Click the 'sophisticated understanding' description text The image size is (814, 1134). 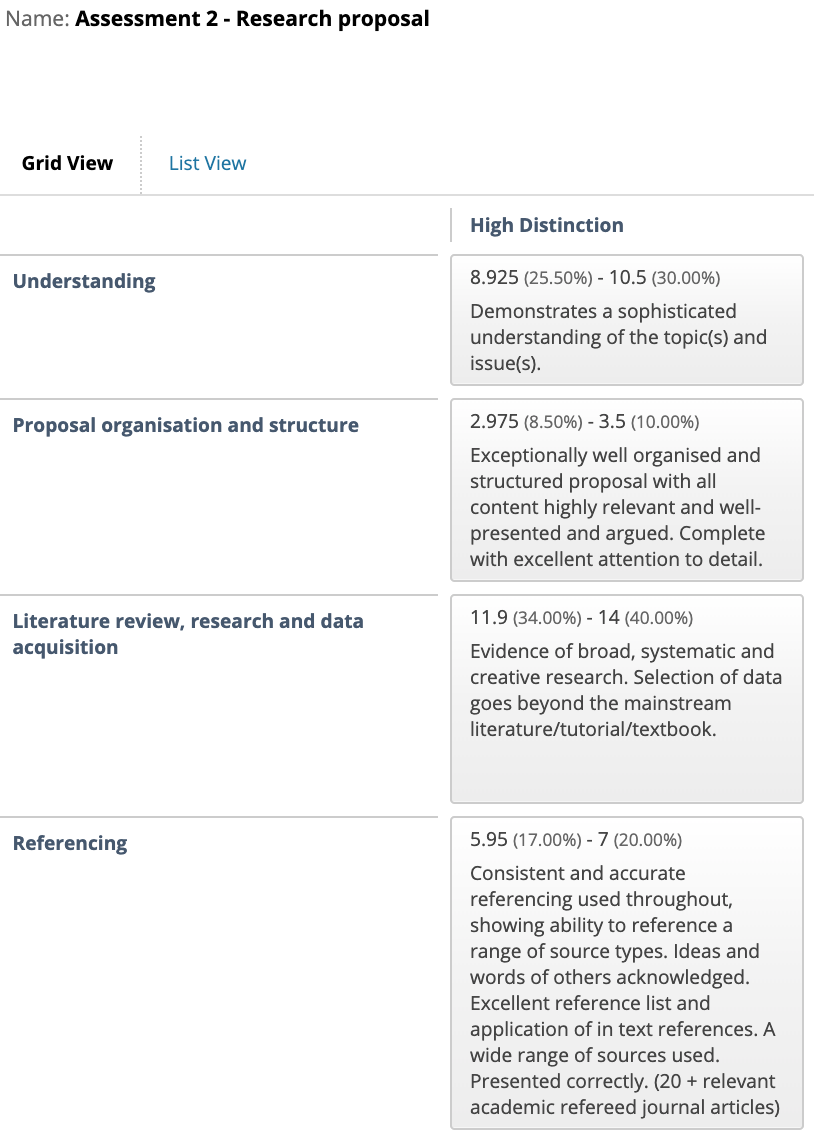618,337
